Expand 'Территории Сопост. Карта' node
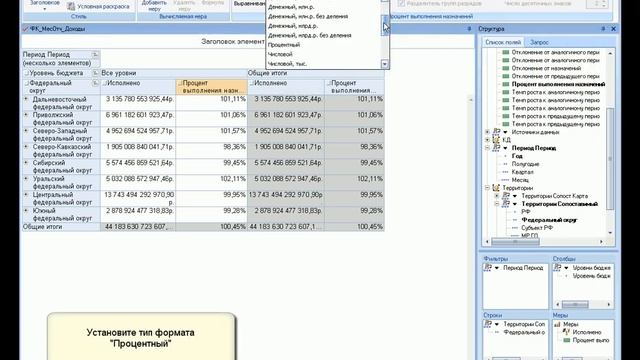 click(x=497, y=196)
